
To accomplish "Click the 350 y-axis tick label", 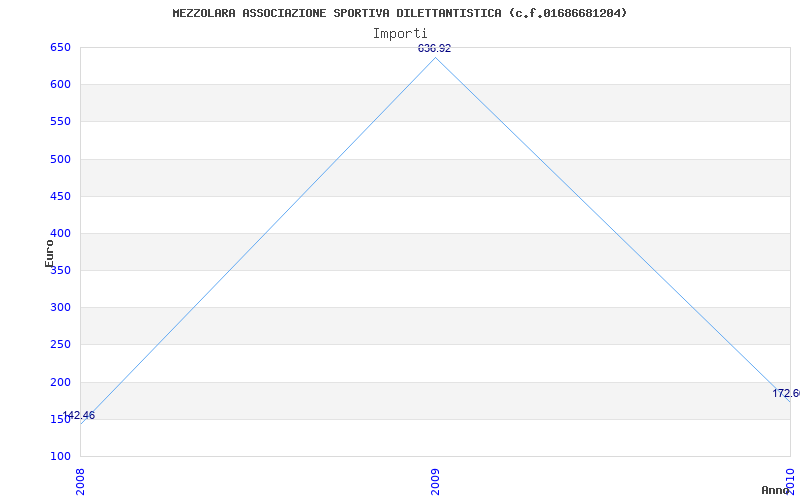I will coord(60,270).
